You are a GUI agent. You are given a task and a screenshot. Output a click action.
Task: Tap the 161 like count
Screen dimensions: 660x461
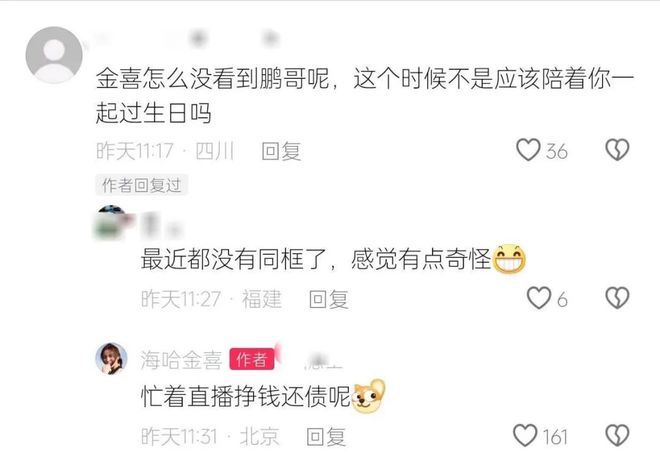coord(555,437)
